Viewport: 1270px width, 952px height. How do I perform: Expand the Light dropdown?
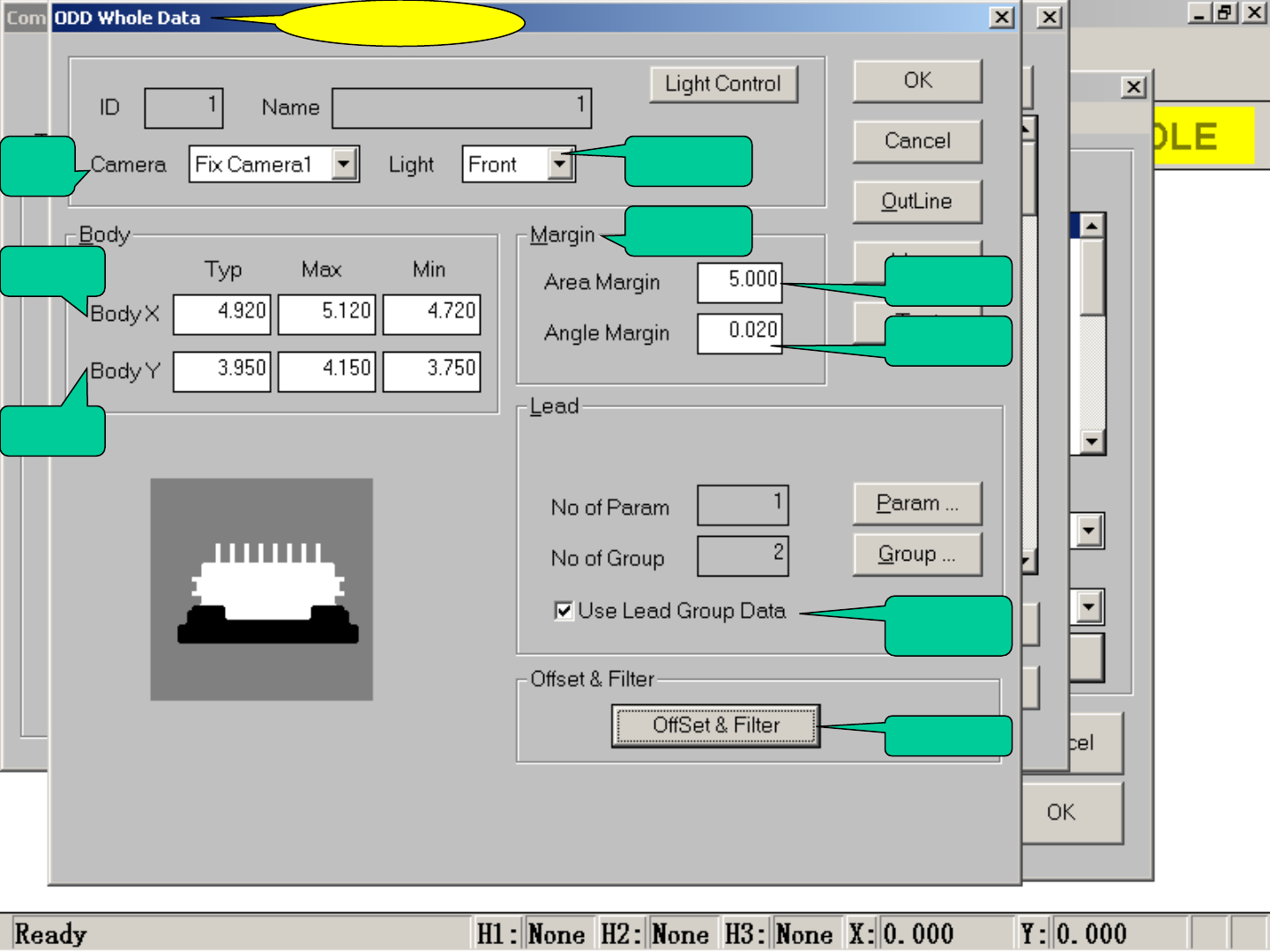click(559, 164)
